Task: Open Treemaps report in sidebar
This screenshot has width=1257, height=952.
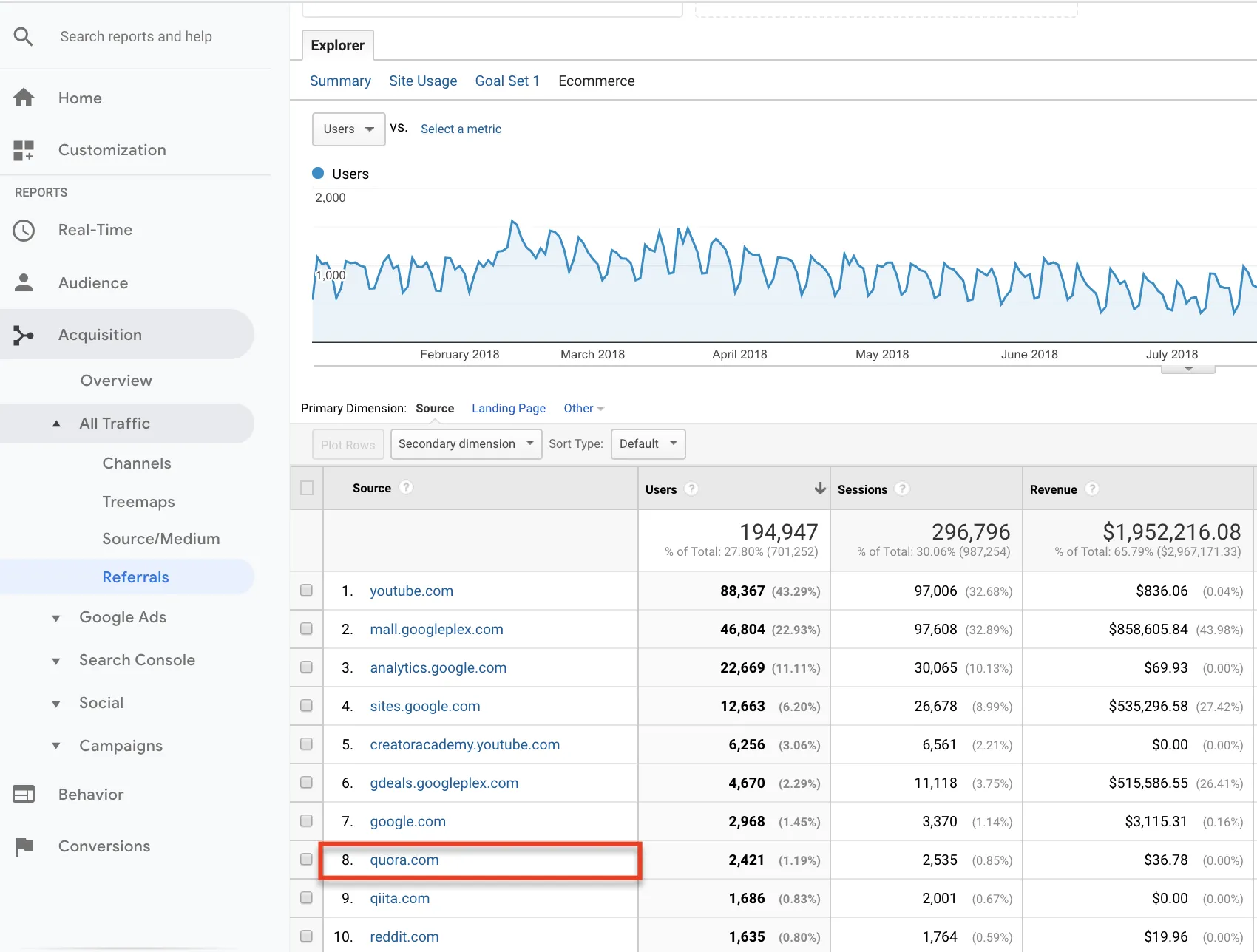Action: 138,502
